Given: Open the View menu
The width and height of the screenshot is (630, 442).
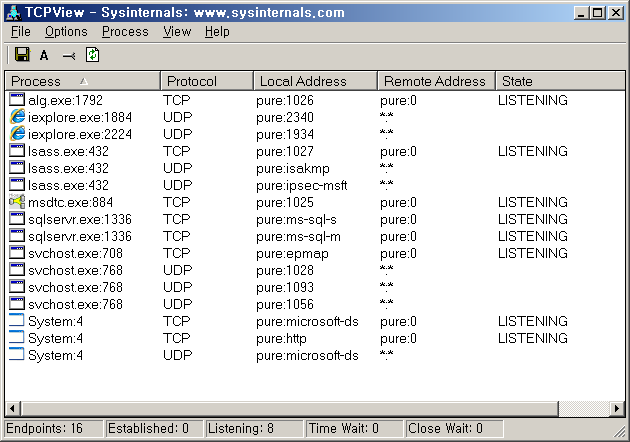Looking at the screenshot, I should coord(177,32).
